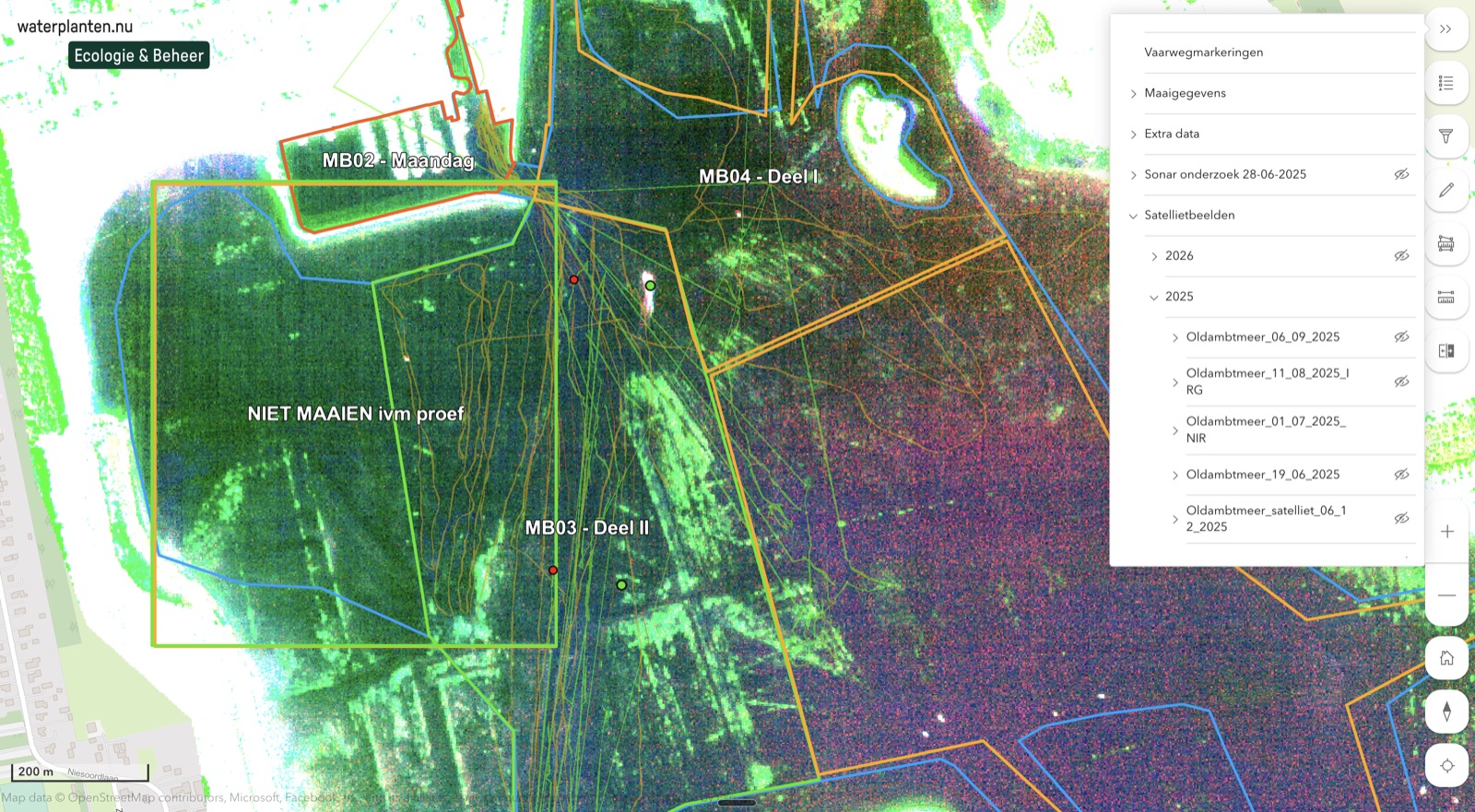Select the Maaigegevens layer label
This screenshot has height=812, width=1475.
pos(1185,93)
